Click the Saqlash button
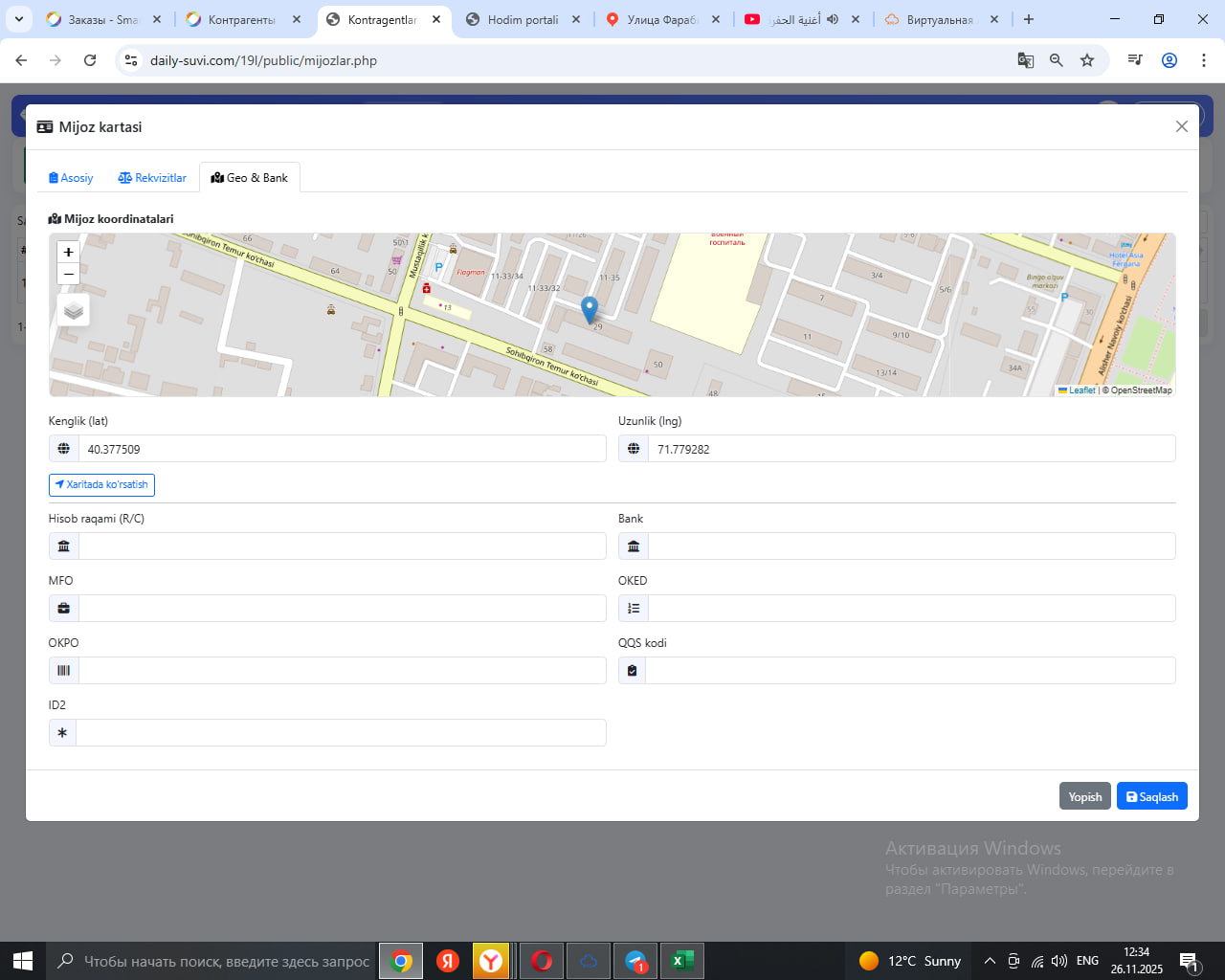This screenshot has width=1225, height=980. (x=1151, y=796)
